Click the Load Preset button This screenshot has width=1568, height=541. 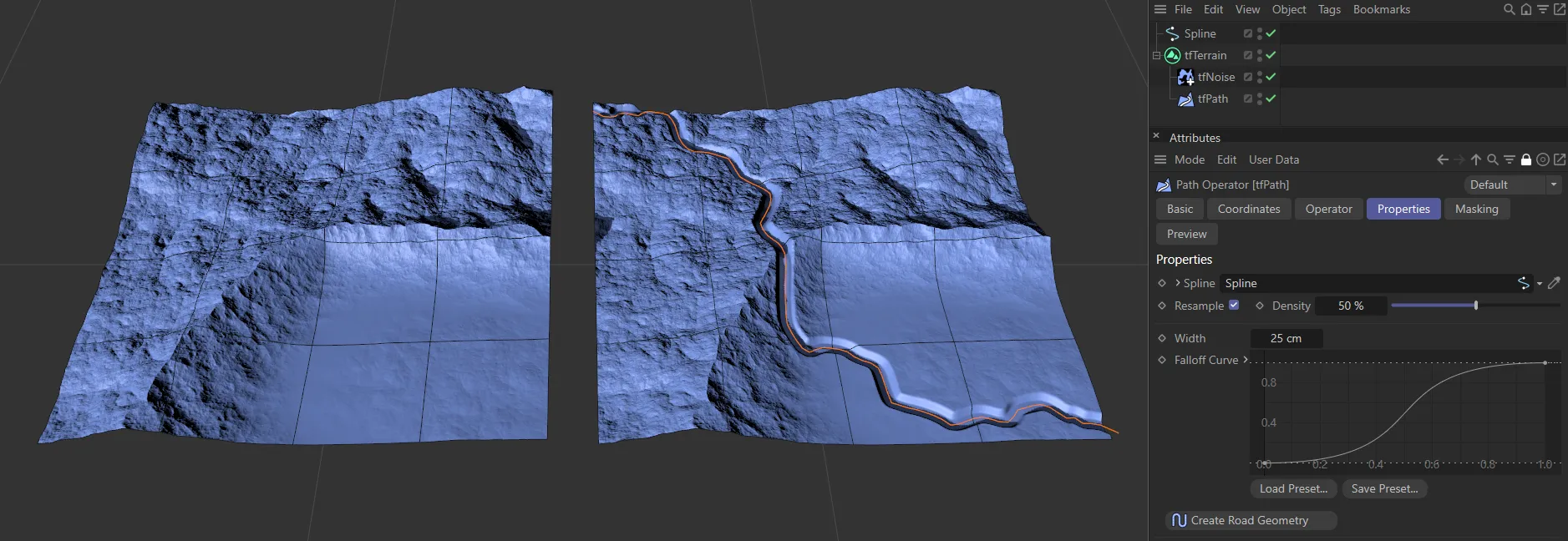[x=1293, y=488]
